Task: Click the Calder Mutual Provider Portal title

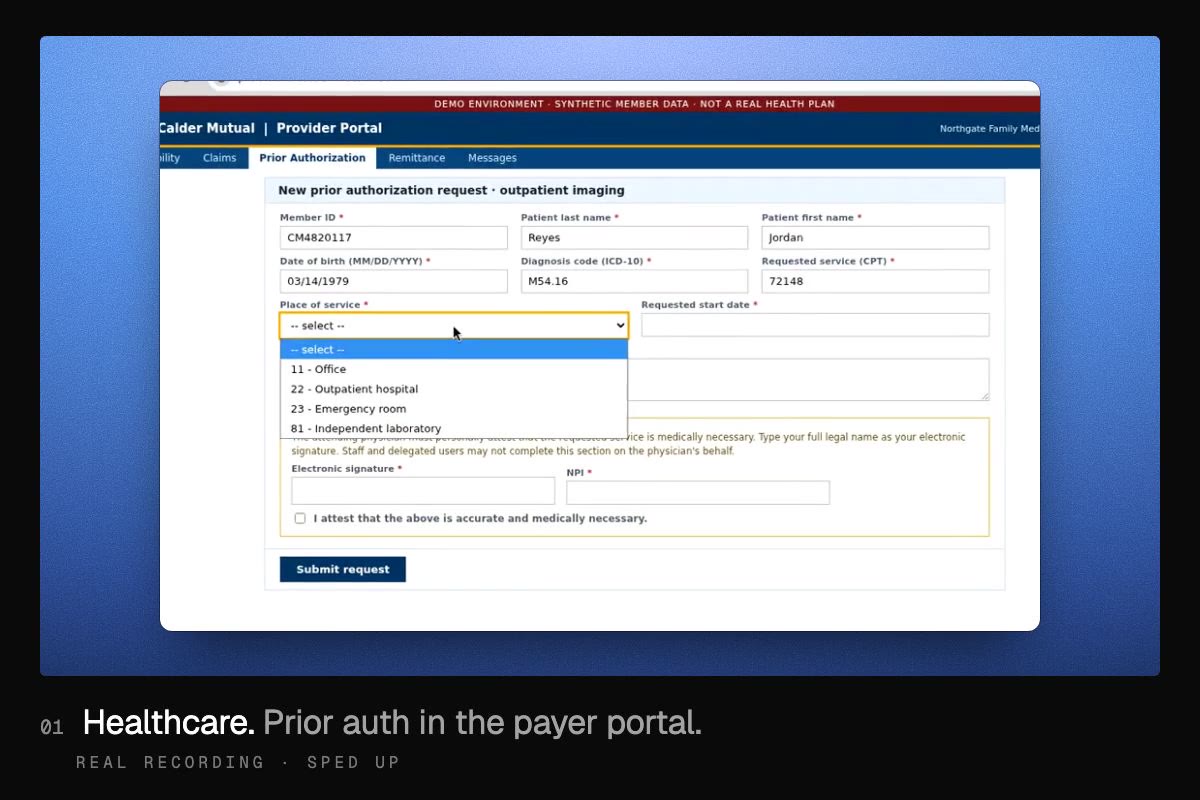Action: (x=270, y=128)
